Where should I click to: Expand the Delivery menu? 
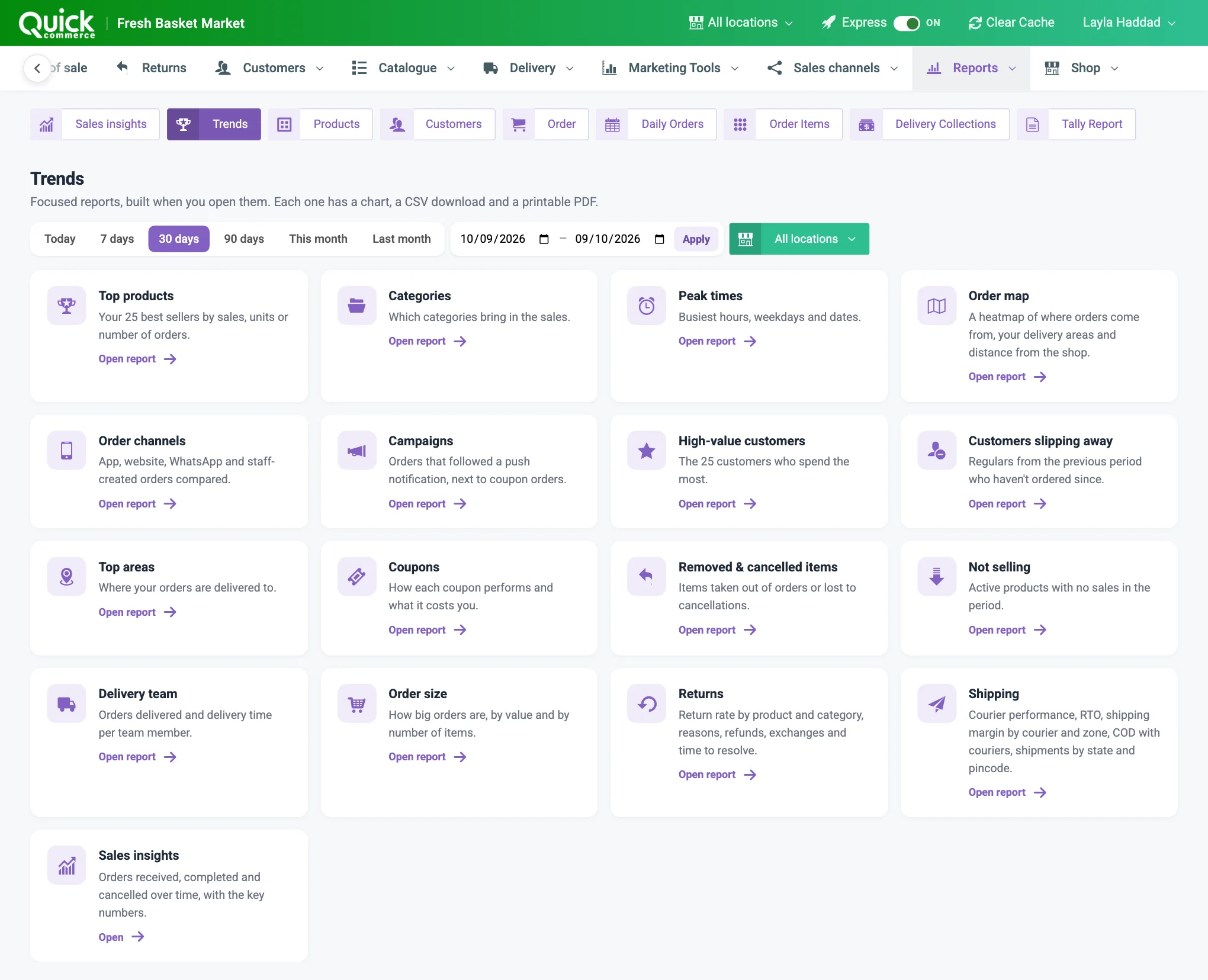(528, 68)
